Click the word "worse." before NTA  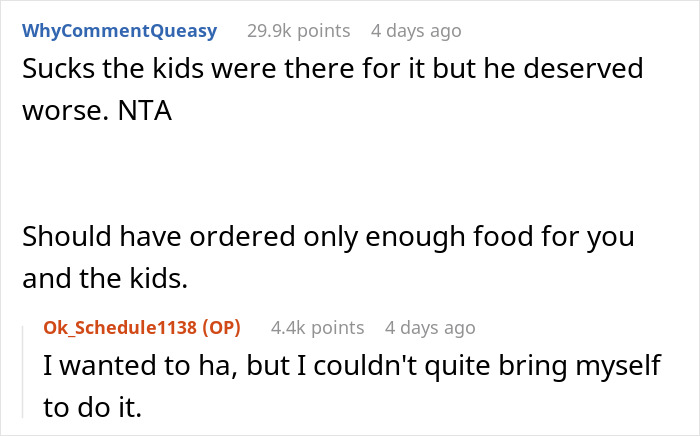pos(66,111)
